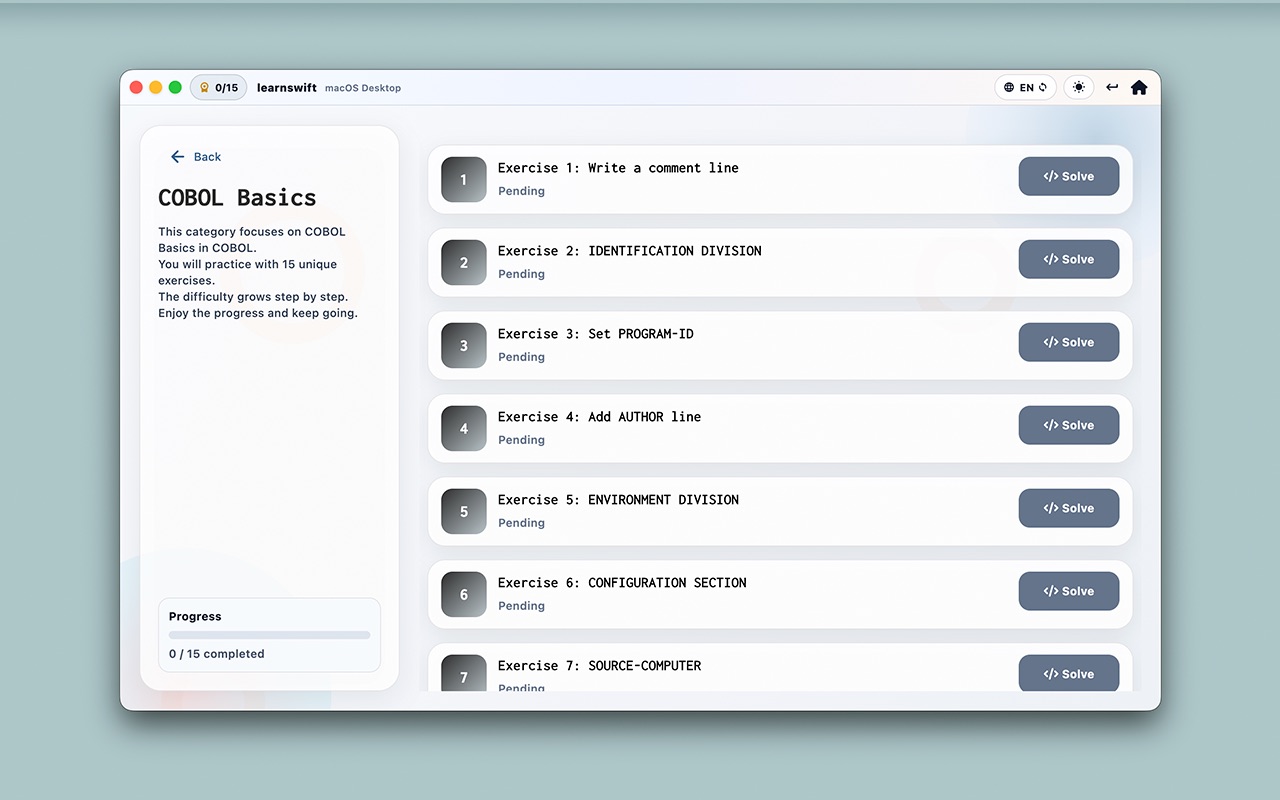Solve Exercise 7 SOURCE-COMPUTER
This screenshot has height=800, width=1280.
(1069, 673)
